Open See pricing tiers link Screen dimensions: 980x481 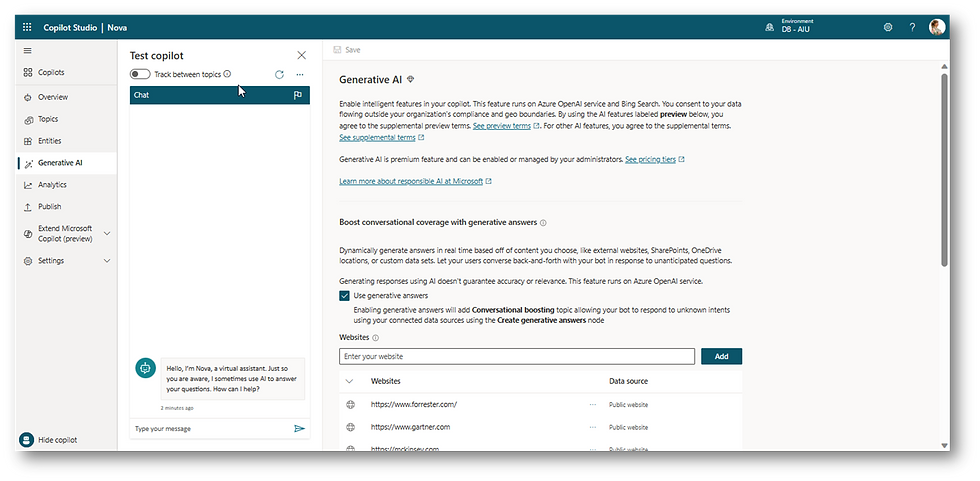click(x=651, y=160)
